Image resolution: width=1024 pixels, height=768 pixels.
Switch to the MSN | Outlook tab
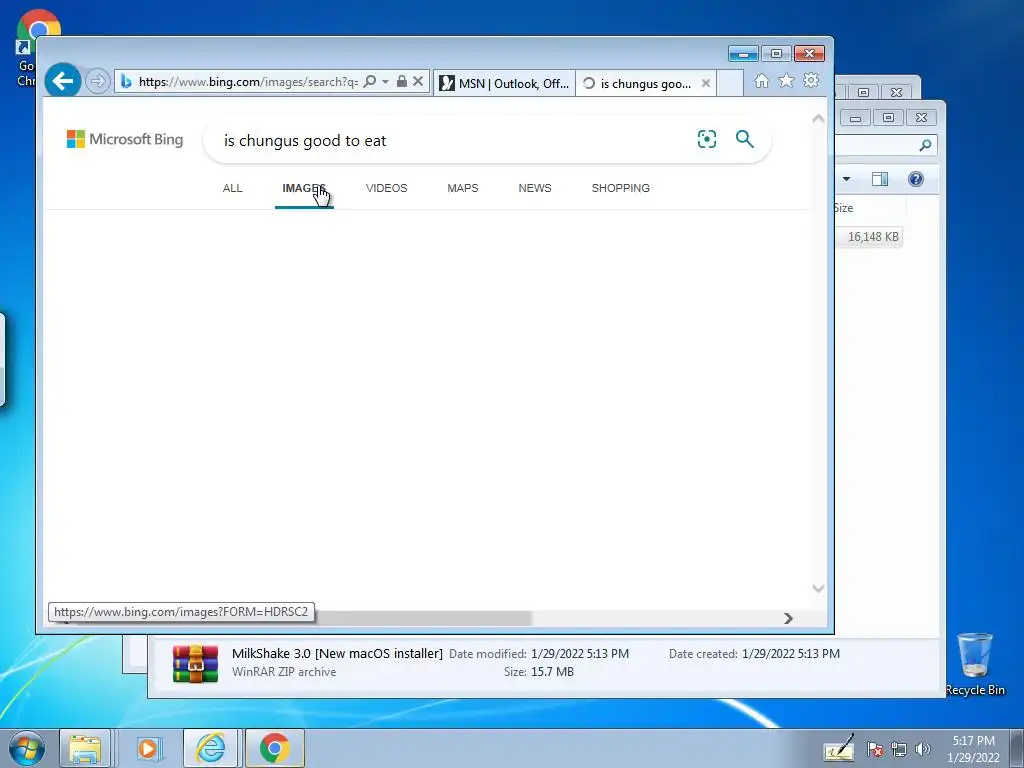click(504, 83)
